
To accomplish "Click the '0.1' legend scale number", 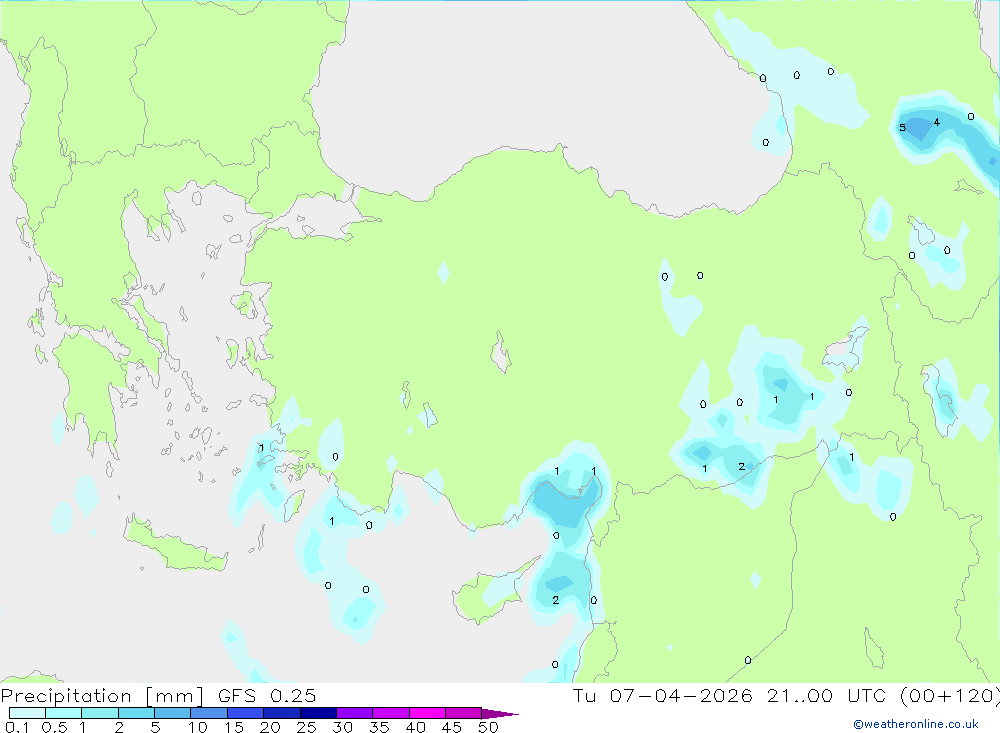I will [x=17, y=727].
